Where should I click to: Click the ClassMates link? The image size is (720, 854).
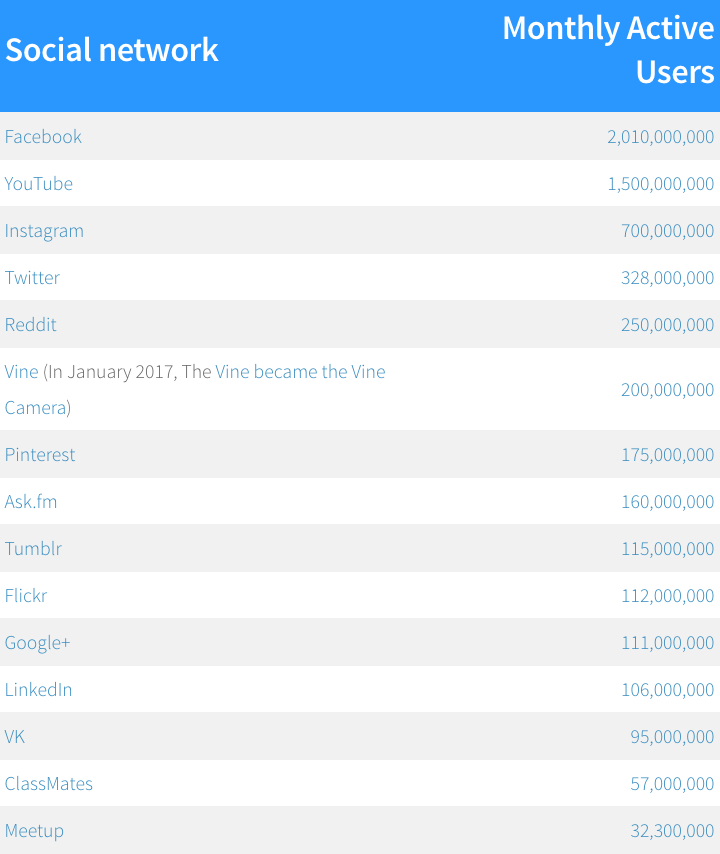click(x=48, y=784)
